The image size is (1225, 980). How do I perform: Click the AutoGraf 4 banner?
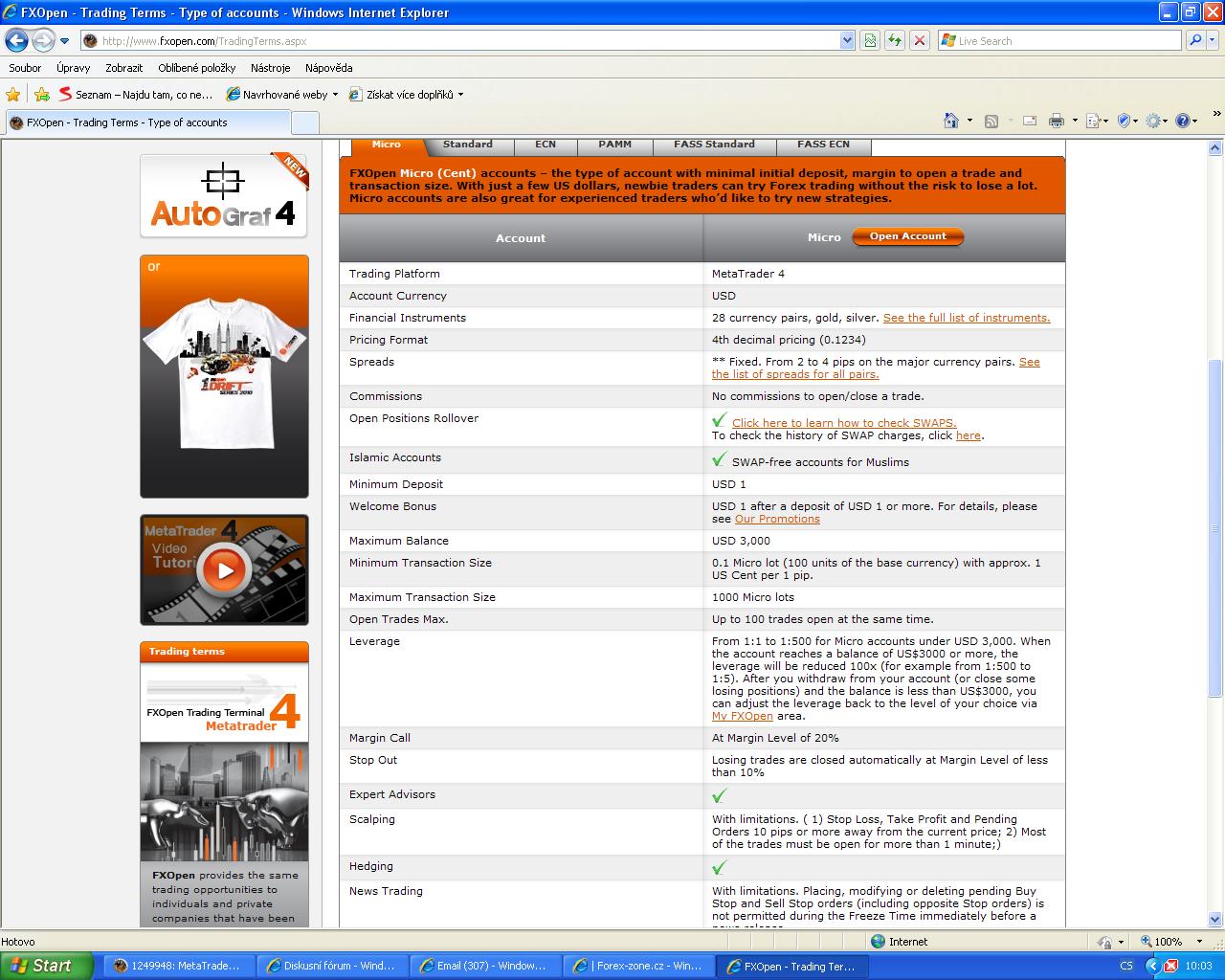224,195
